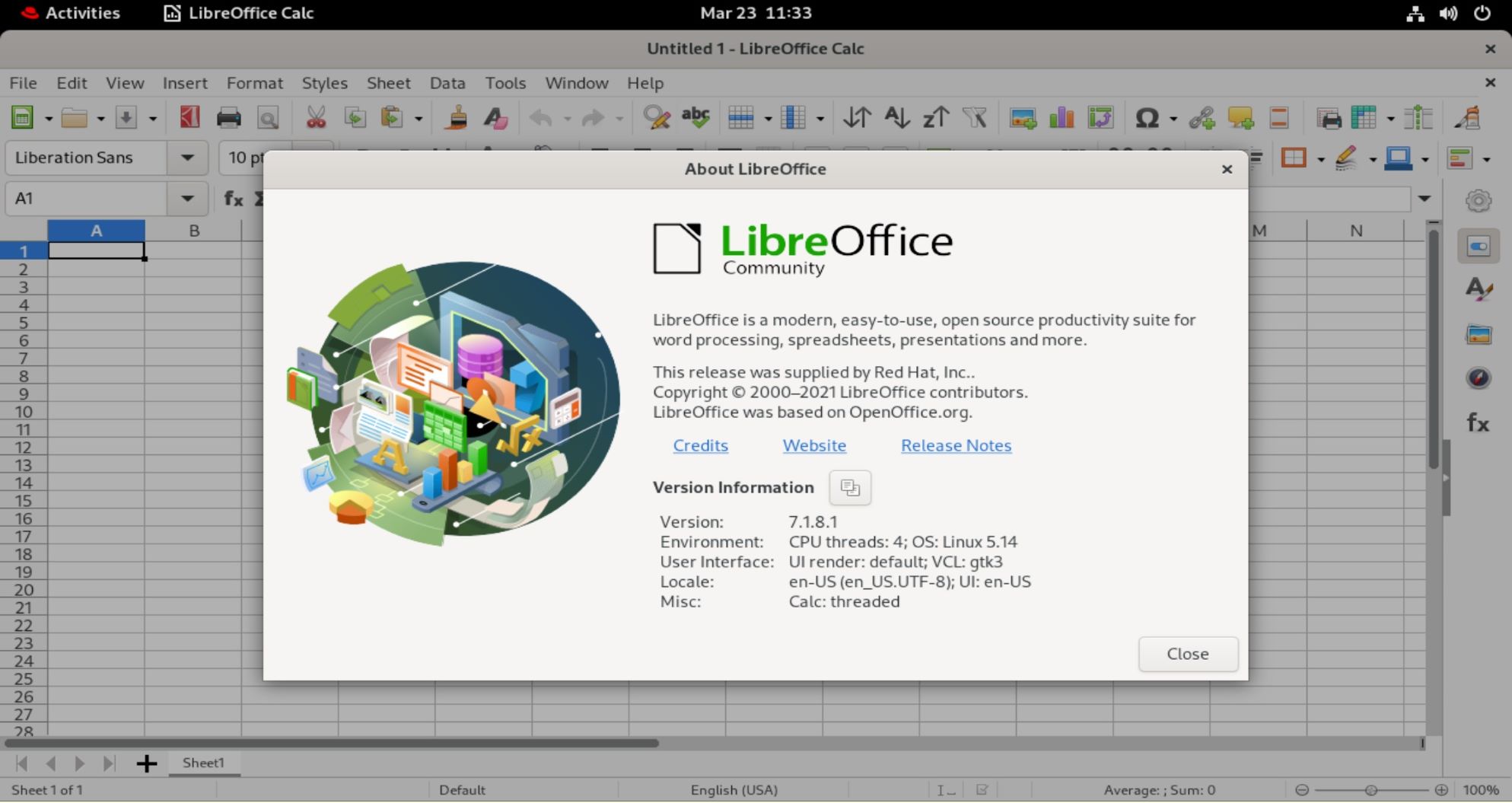1512x803 pixels.
Task: Open the Release Notes link
Action: point(956,445)
